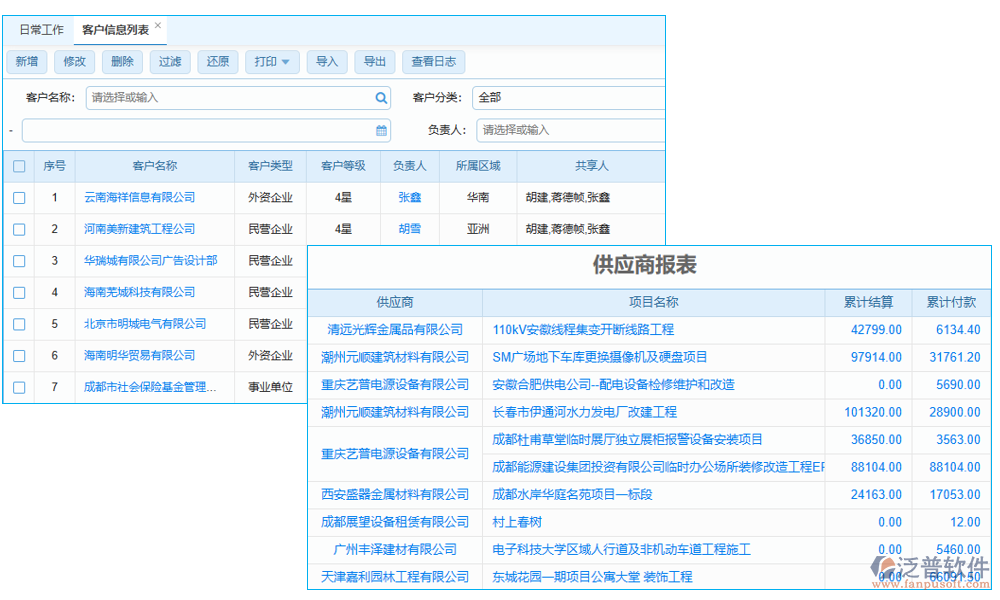Open the 打印 print dropdown
Image resolution: width=1000 pixels, height=600 pixels.
[x=272, y=61]
